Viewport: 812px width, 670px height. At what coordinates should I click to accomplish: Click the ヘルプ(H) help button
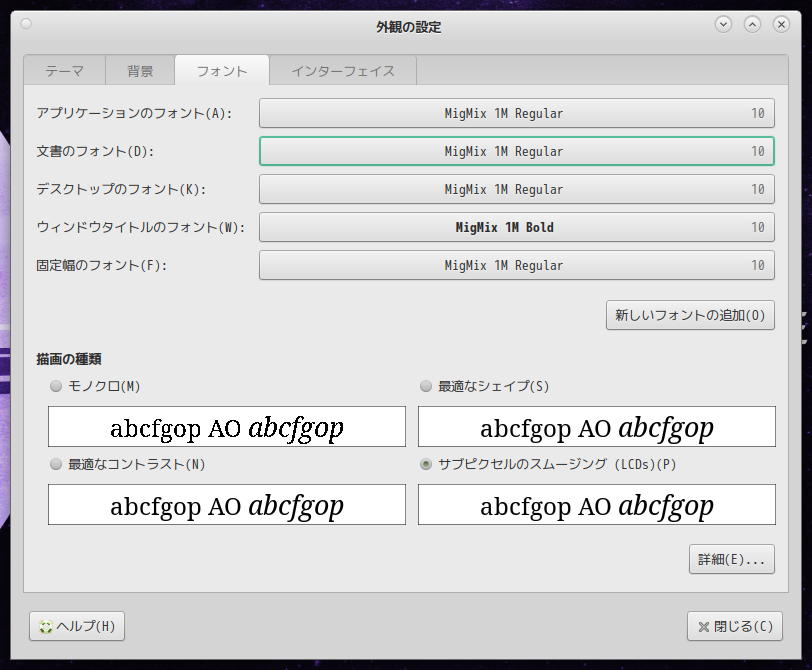click(x=77, y=627)
